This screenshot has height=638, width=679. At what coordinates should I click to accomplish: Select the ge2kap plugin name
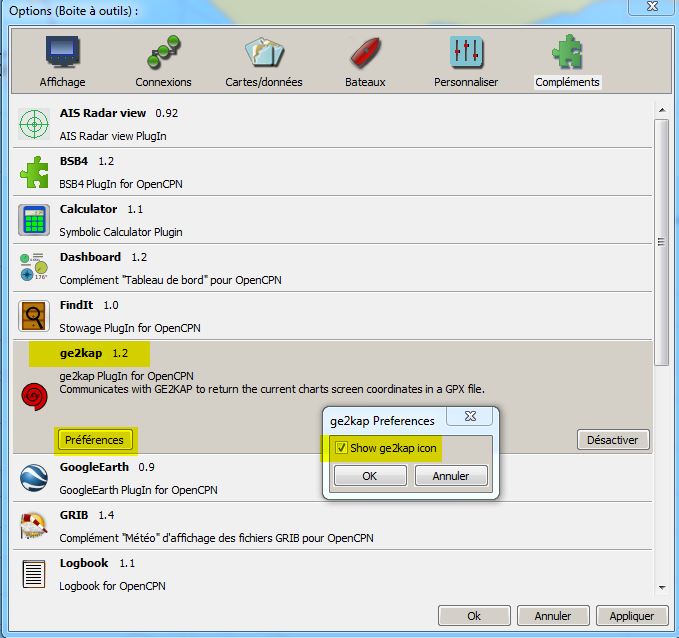click(81, 353)
